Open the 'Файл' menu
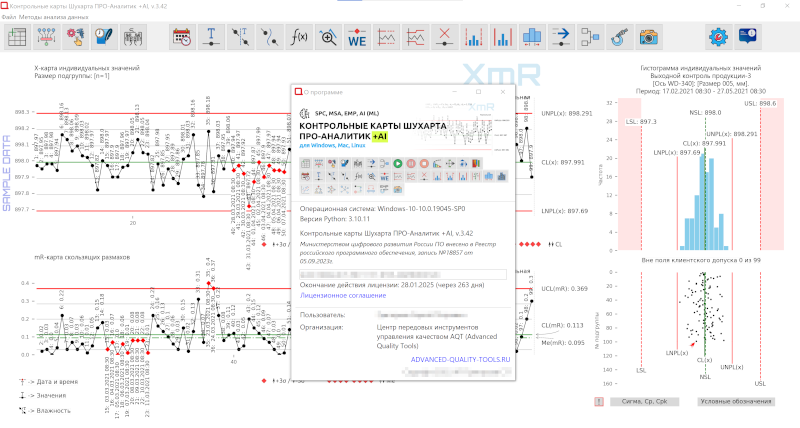The height and width of the screenshot is (428, 800). [8, 18]
